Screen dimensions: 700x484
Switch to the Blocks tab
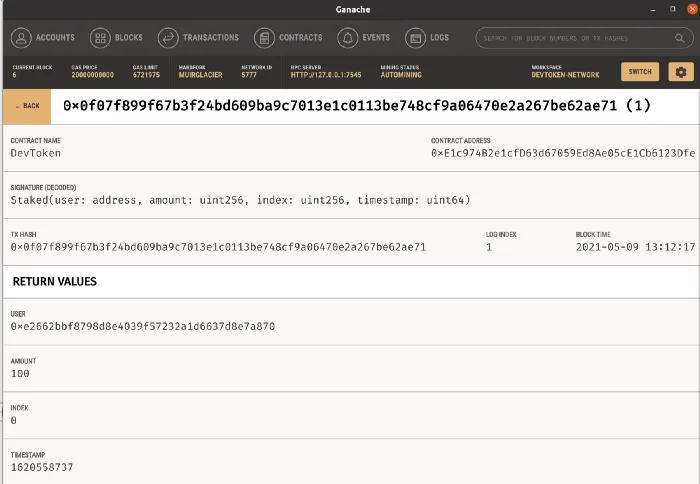pyautogui.click(x=130, y=38)
